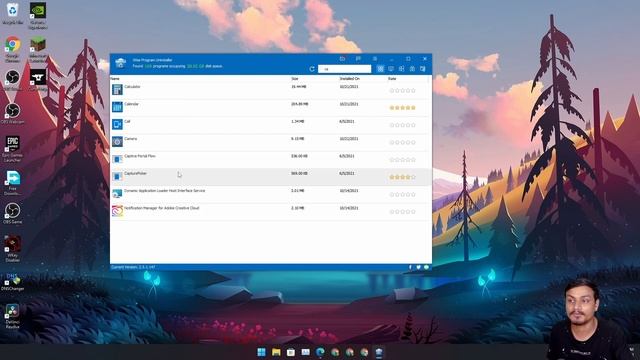Open the Free Download desktop shortcut
This screenshot has height=360, width=640.
[13, 183]
